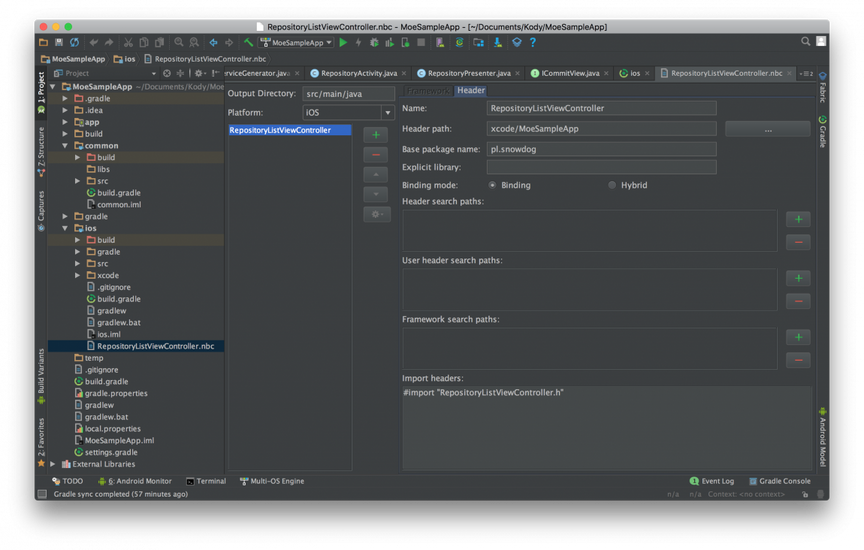Click the Synchronize refresh icon
Screen dimensions: 864x550
[74, 42]
